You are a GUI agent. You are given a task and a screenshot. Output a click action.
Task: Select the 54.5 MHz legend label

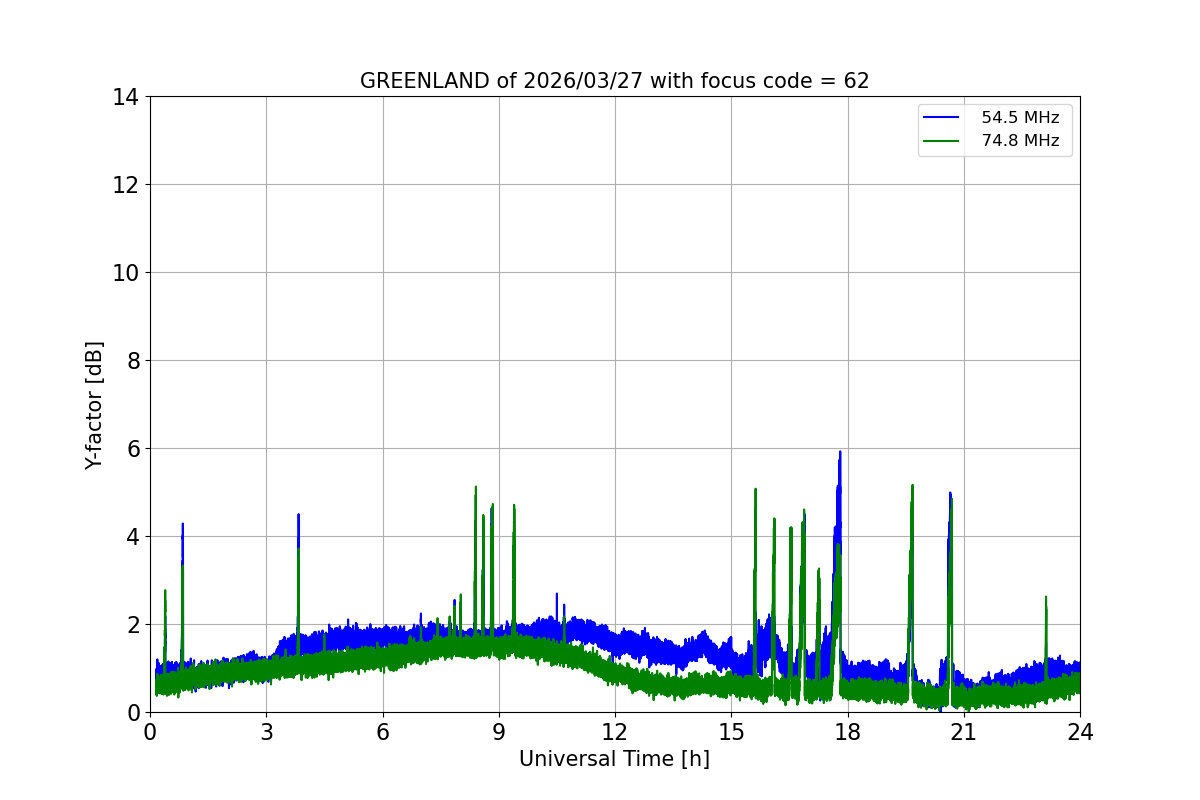(x=1020, y=118)
